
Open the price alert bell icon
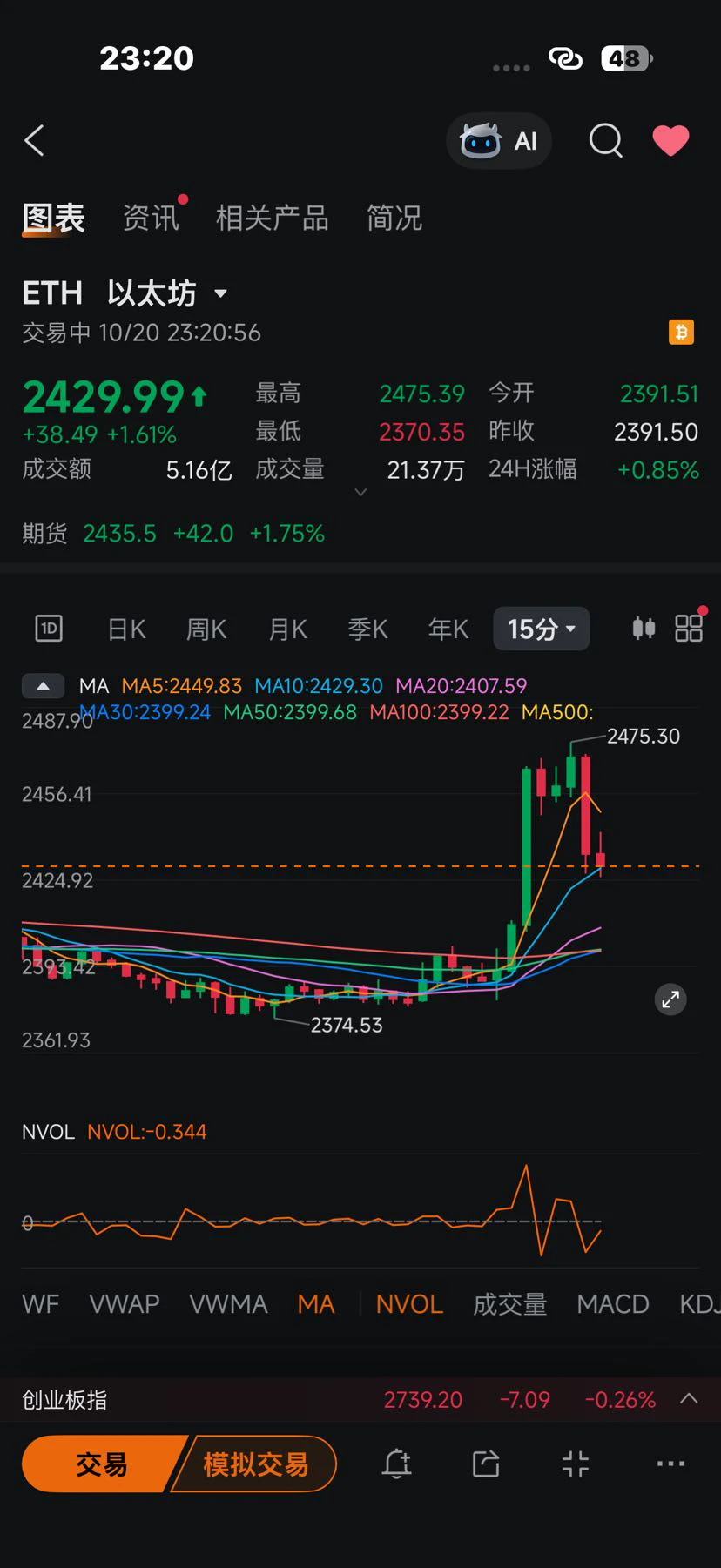point(397,1464)
